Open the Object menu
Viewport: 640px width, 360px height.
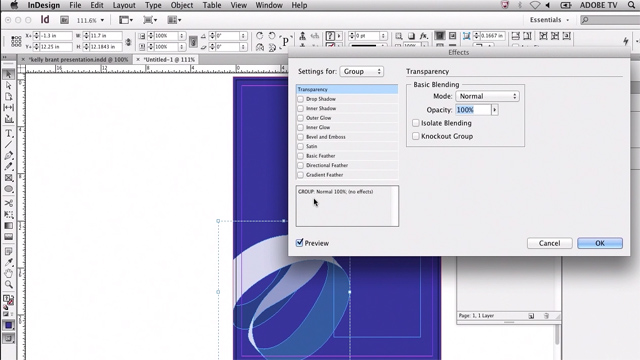point(182,5)
